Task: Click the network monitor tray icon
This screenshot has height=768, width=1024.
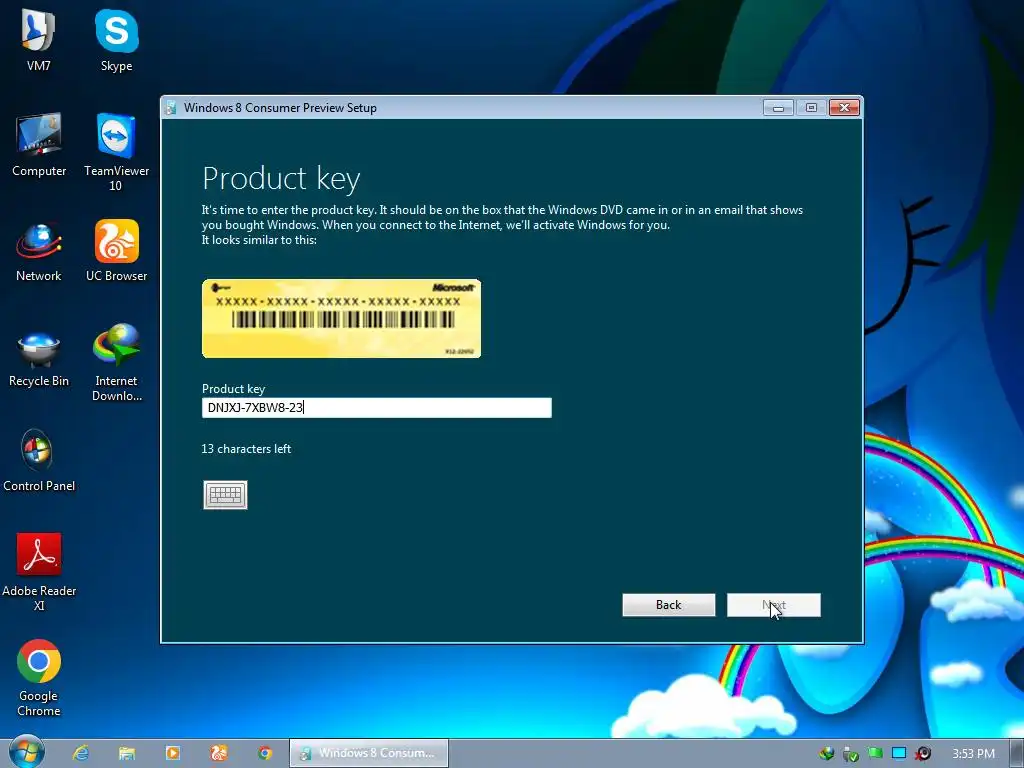Action: (x=899, y=754)
